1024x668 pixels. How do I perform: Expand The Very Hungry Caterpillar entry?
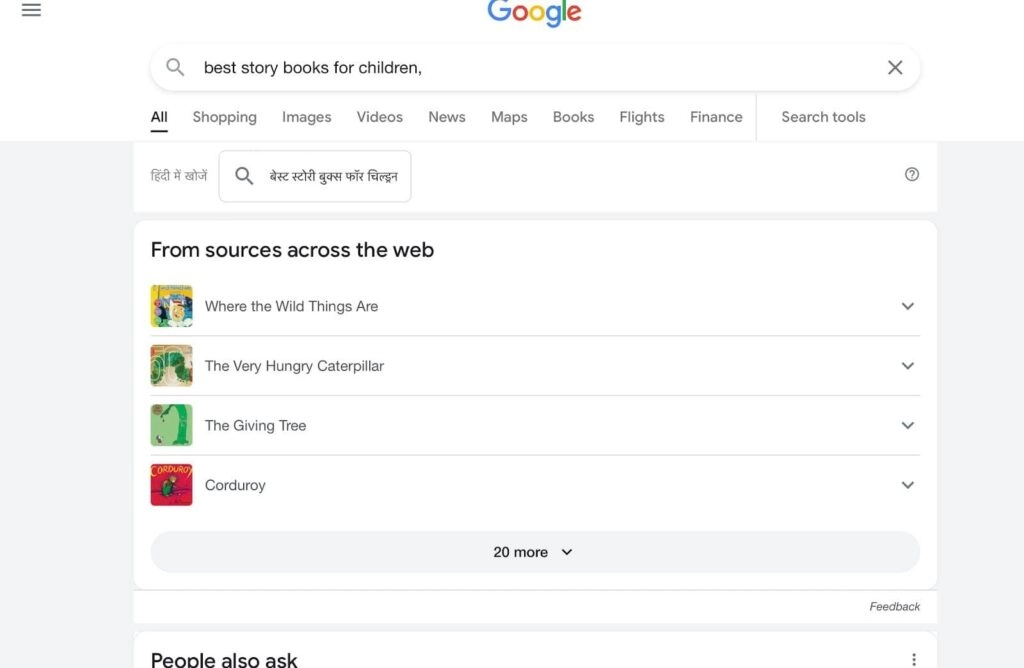(x=907, y=366)
